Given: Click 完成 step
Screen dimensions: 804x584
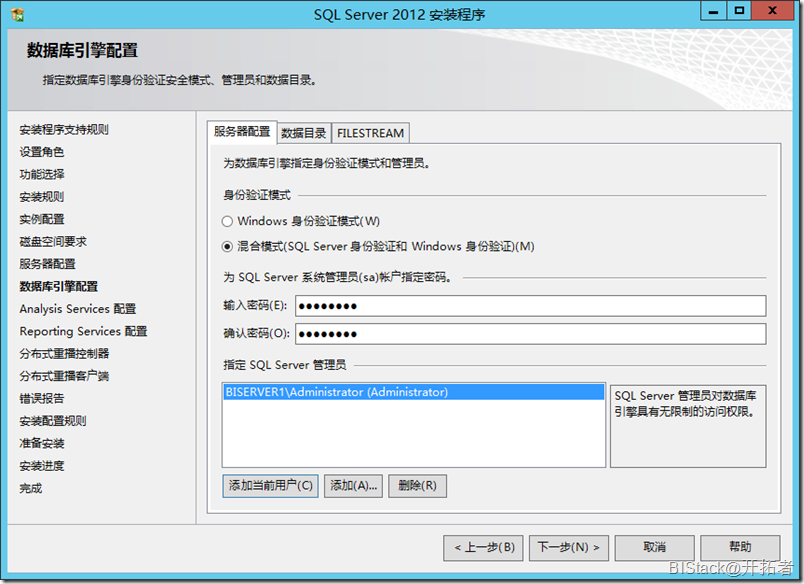Looking at the screenshot, I should 31,489.
